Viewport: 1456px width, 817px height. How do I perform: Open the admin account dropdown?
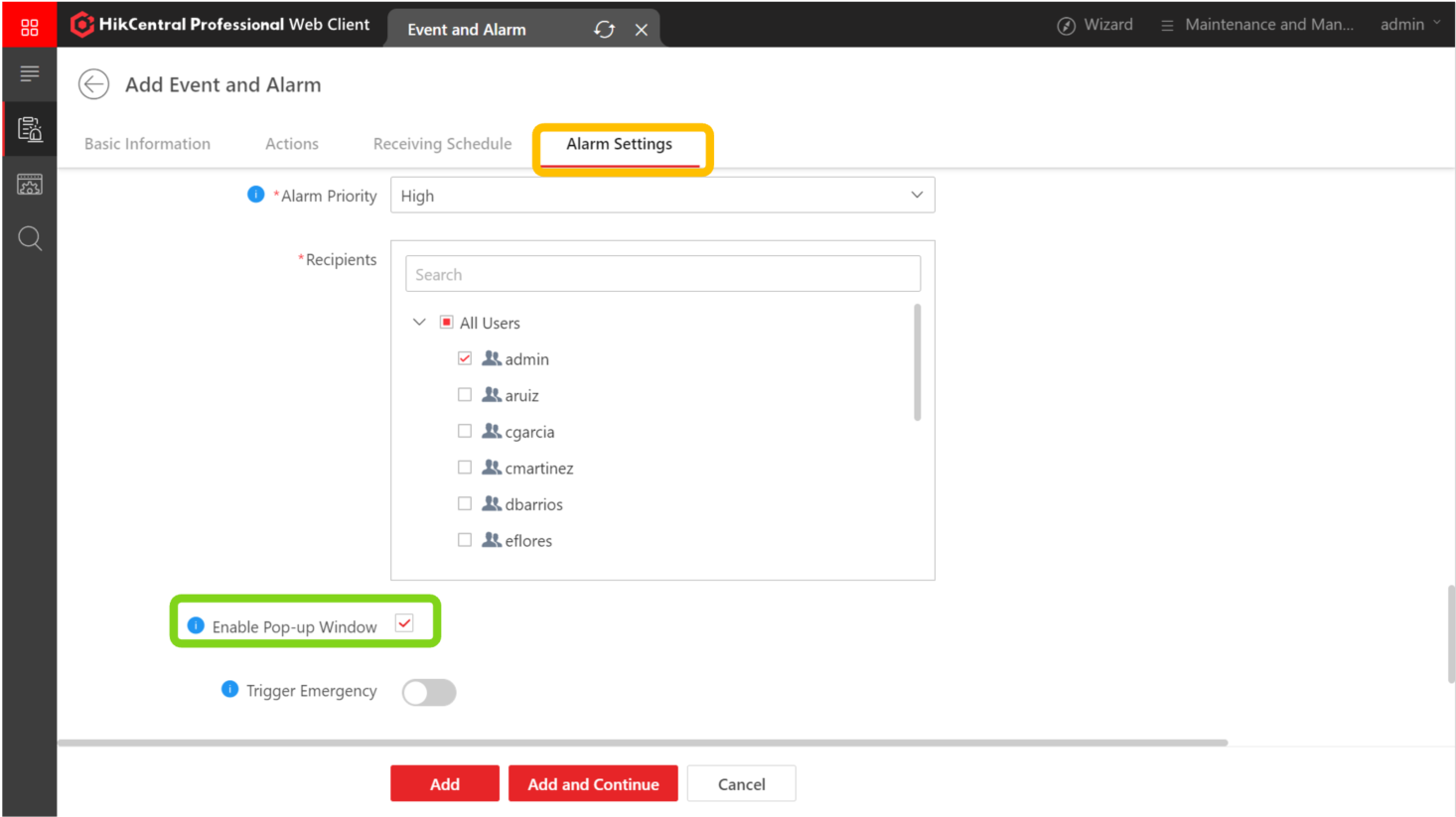(x=1410, y=25)
